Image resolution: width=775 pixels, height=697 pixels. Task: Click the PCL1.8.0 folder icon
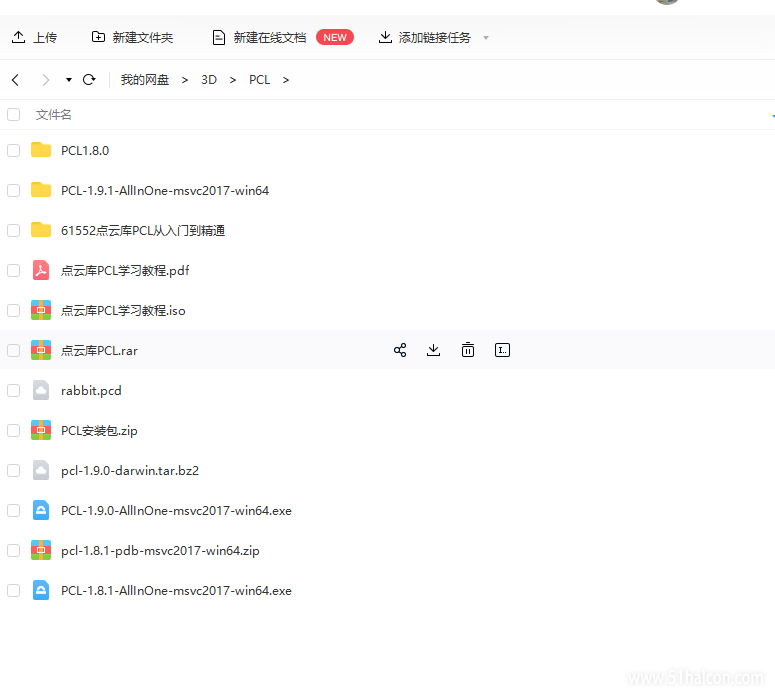41,150
